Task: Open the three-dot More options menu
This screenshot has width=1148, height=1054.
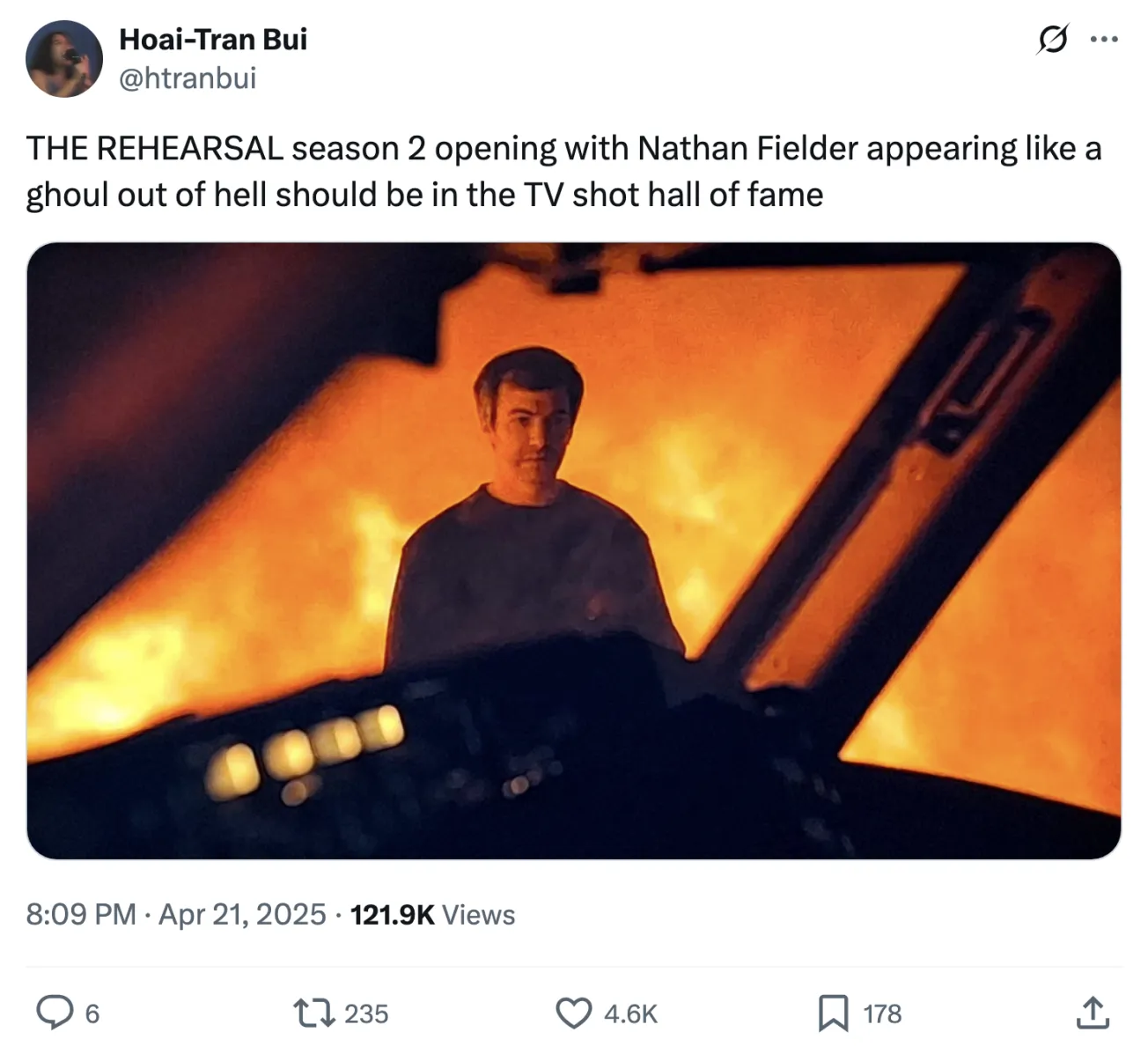Action: click(1104, 40)
